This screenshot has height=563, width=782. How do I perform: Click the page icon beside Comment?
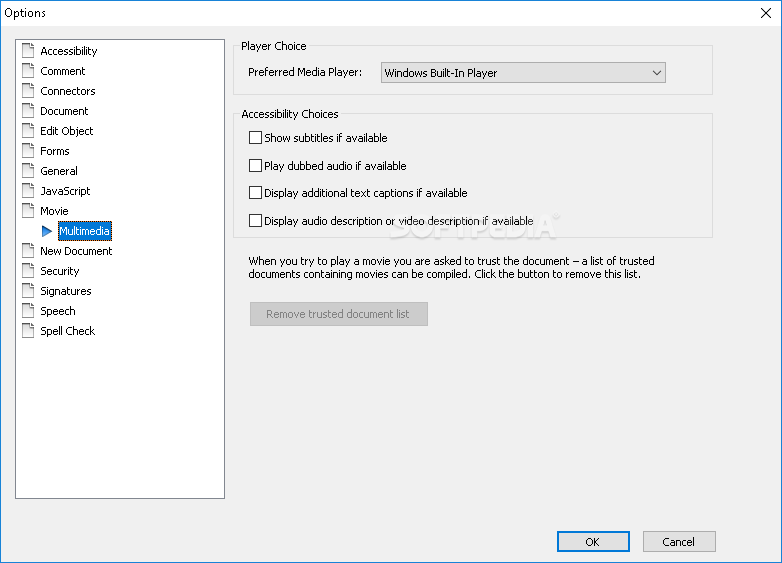tap(28, 70)
